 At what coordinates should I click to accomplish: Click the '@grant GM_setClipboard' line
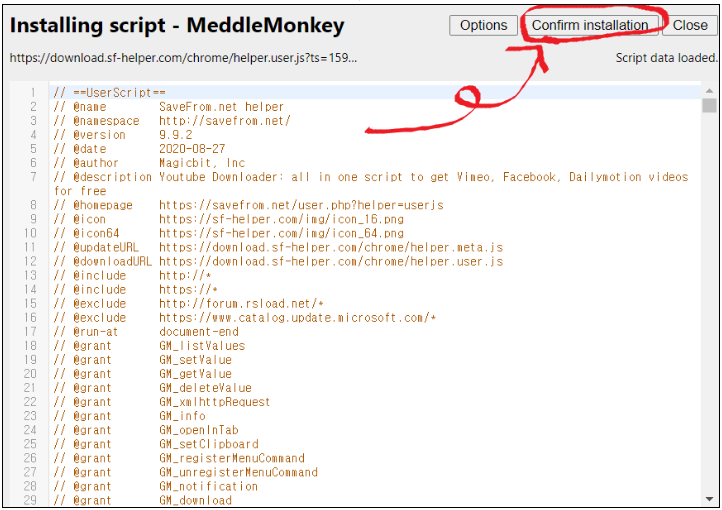[x=156, y=444]
